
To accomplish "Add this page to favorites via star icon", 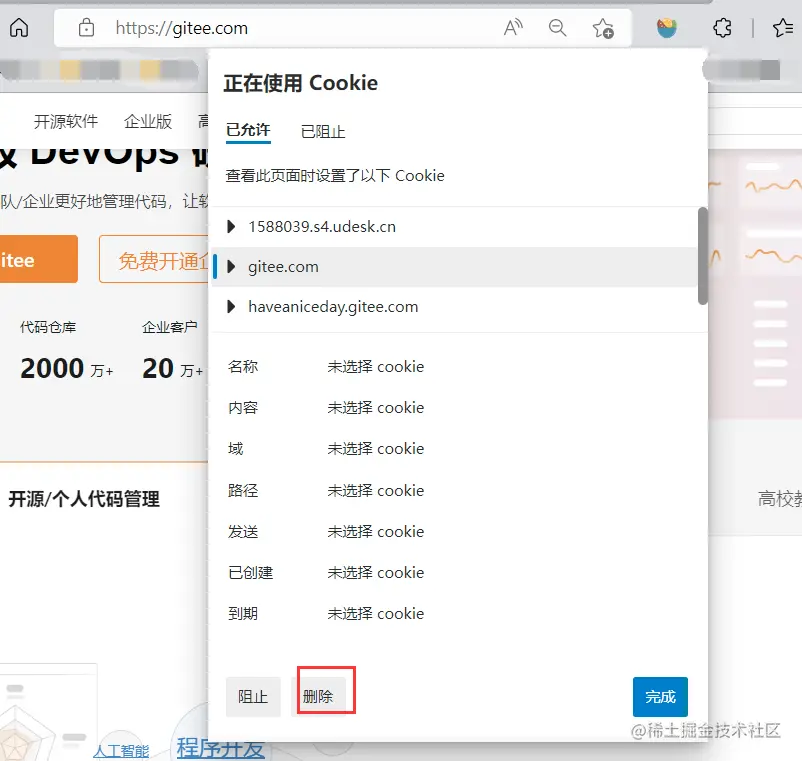I will point(604,30).
